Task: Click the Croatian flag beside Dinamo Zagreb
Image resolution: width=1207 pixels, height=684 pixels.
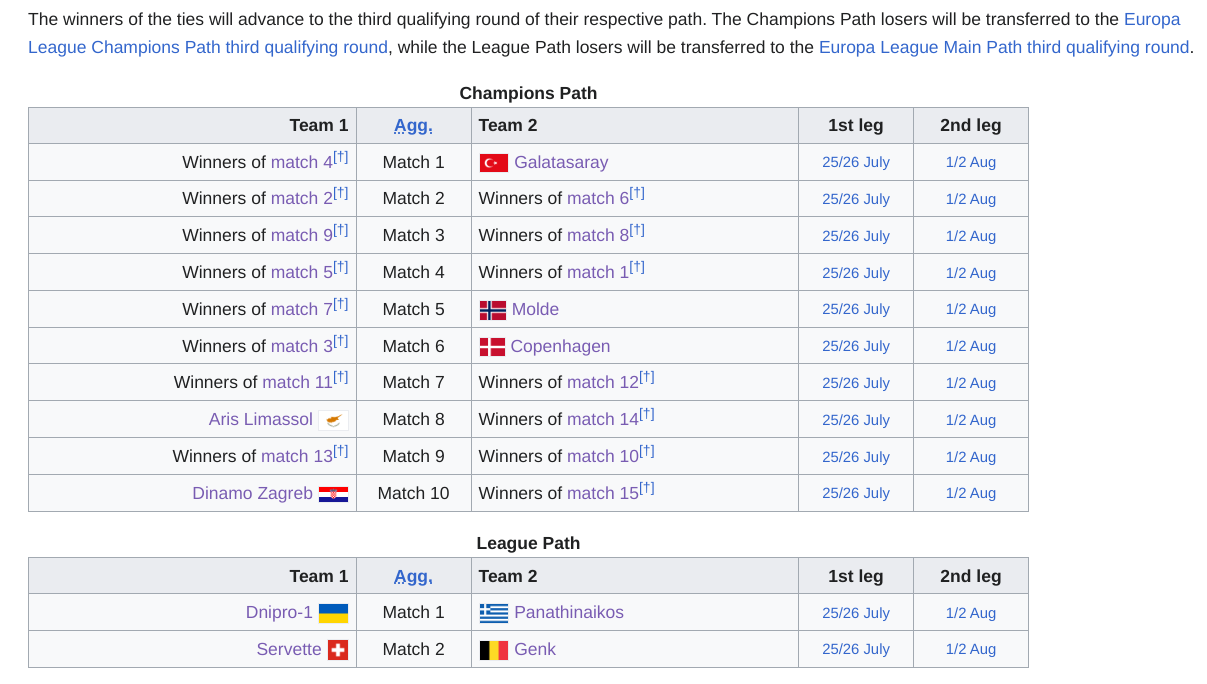Action: coord(333,494)
